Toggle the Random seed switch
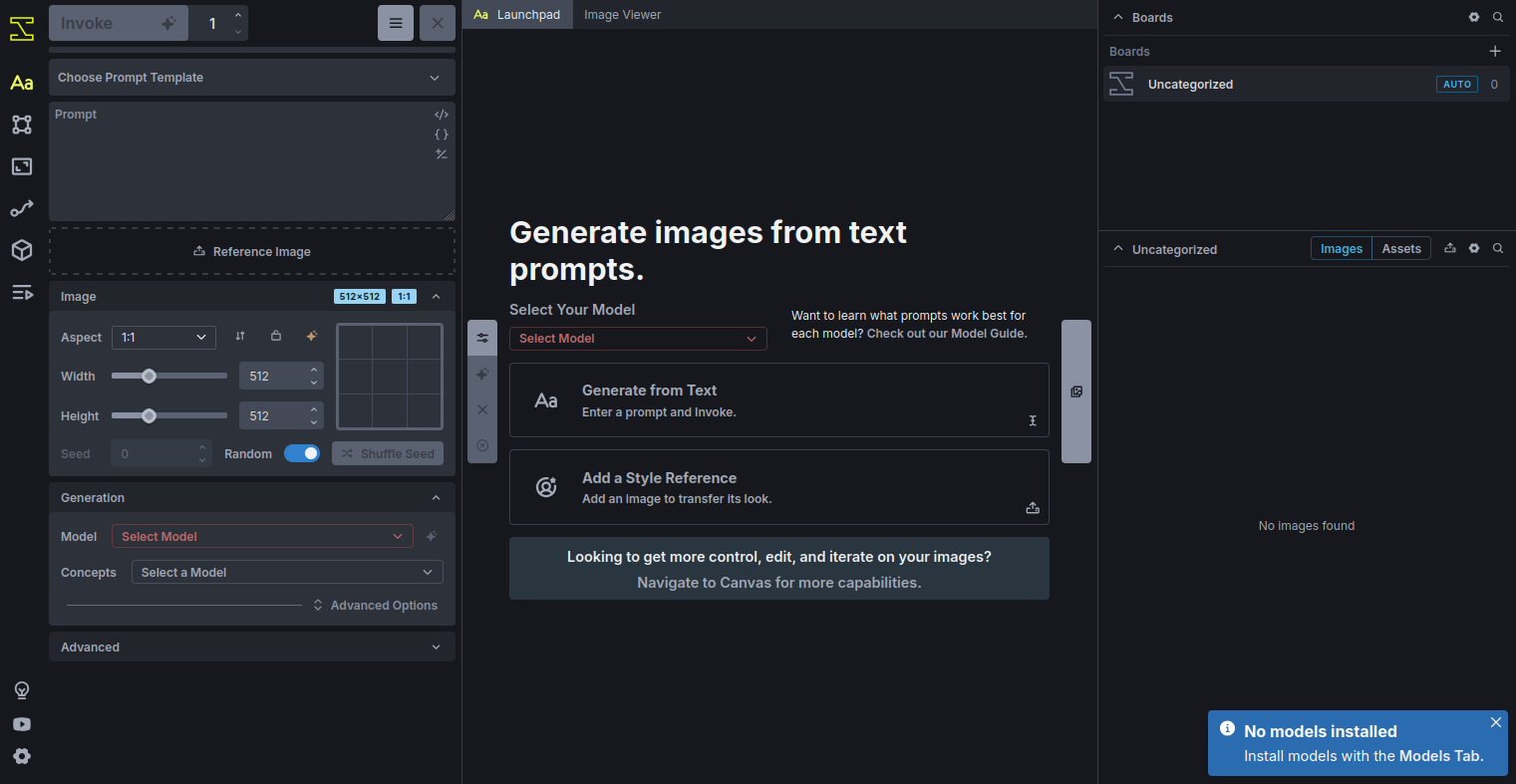1516x784 pixels. (x=302, y=453)
